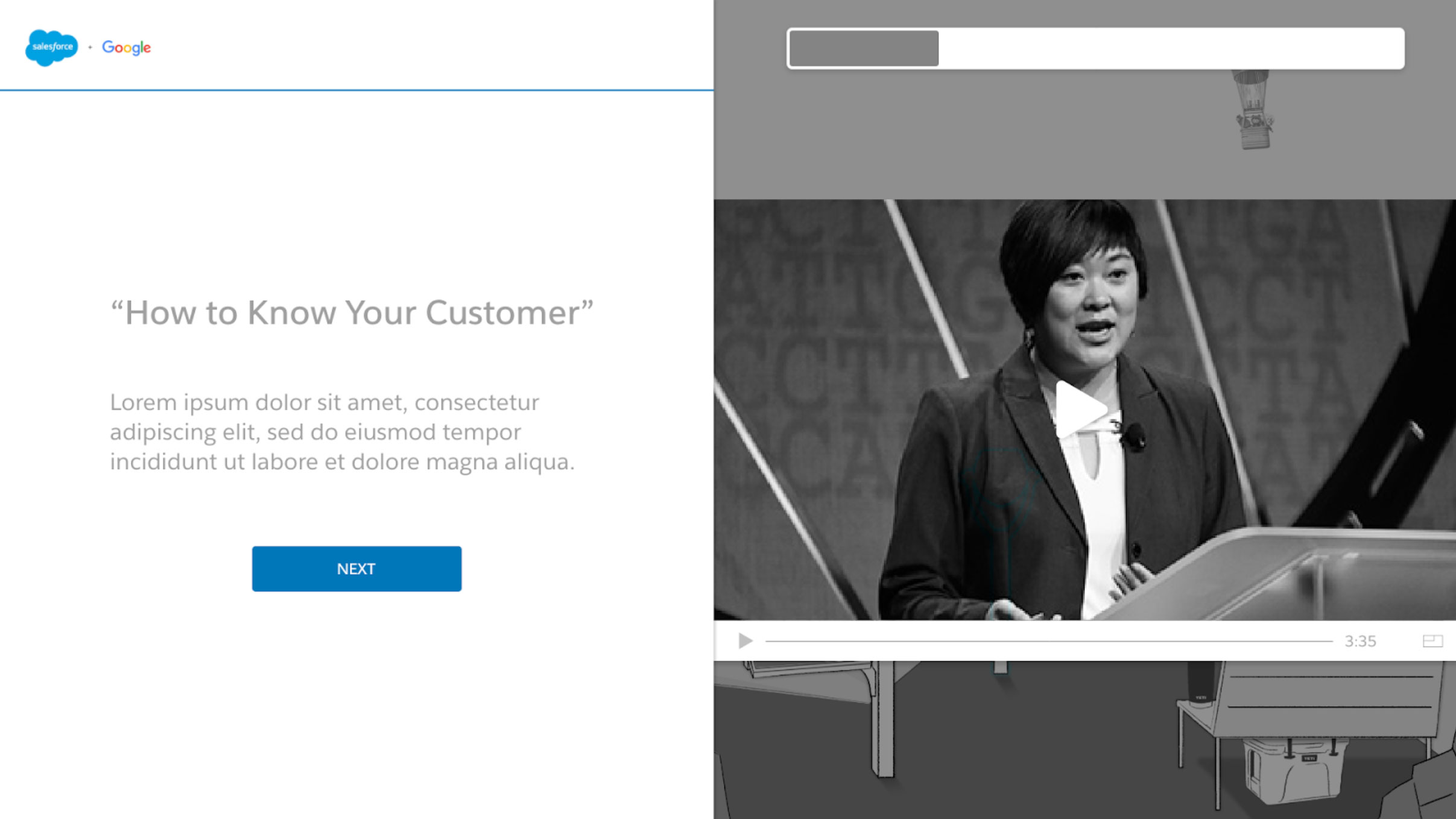Click the Salesforce cloud logo
This screenshot has width=1456, height=819.
point(51,47)
